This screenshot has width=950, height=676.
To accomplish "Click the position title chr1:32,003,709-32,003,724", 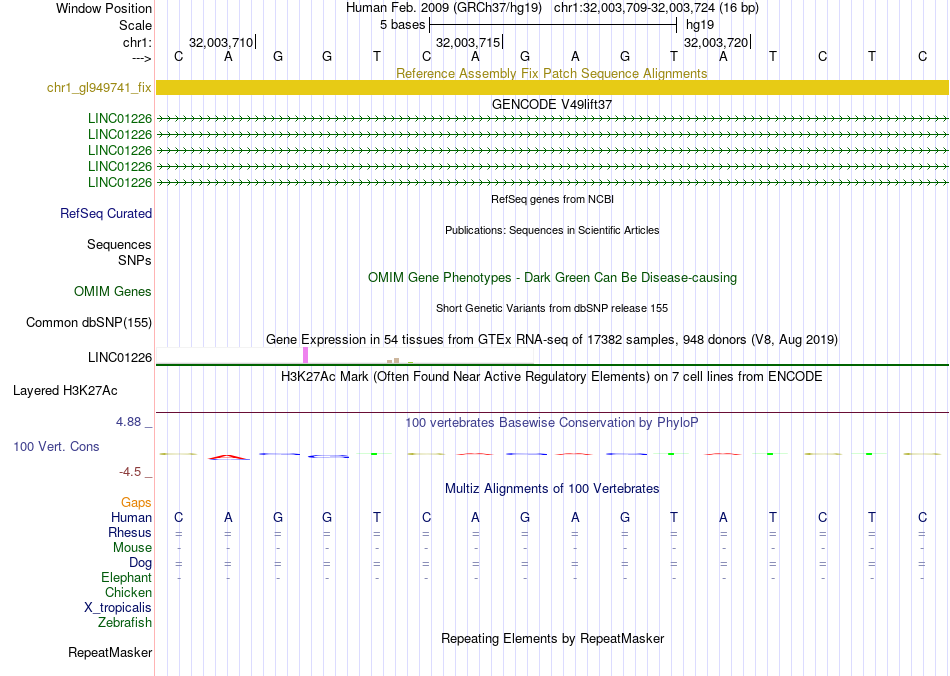I will [656, 8].
